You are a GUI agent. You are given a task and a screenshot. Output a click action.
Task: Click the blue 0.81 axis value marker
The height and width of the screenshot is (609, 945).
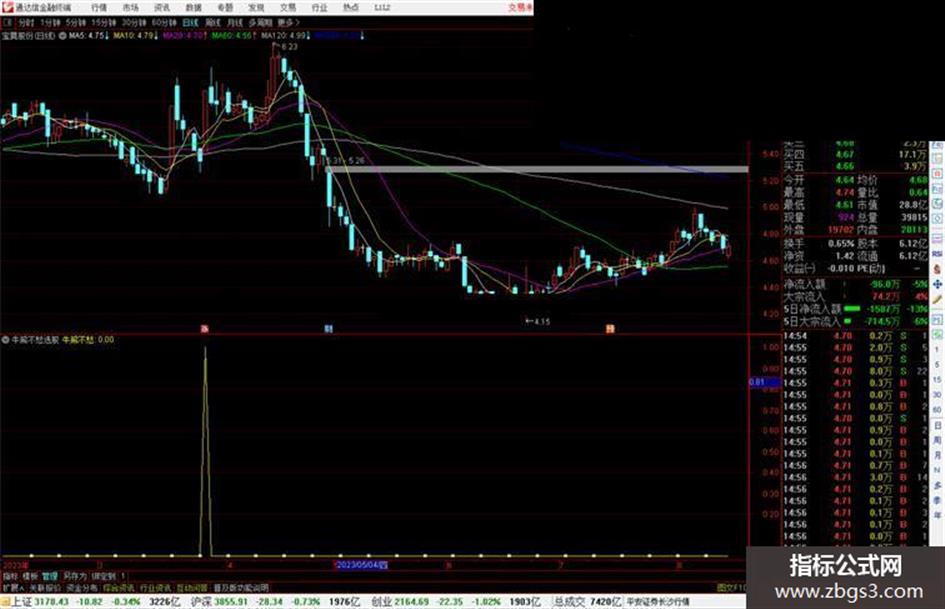764,382
